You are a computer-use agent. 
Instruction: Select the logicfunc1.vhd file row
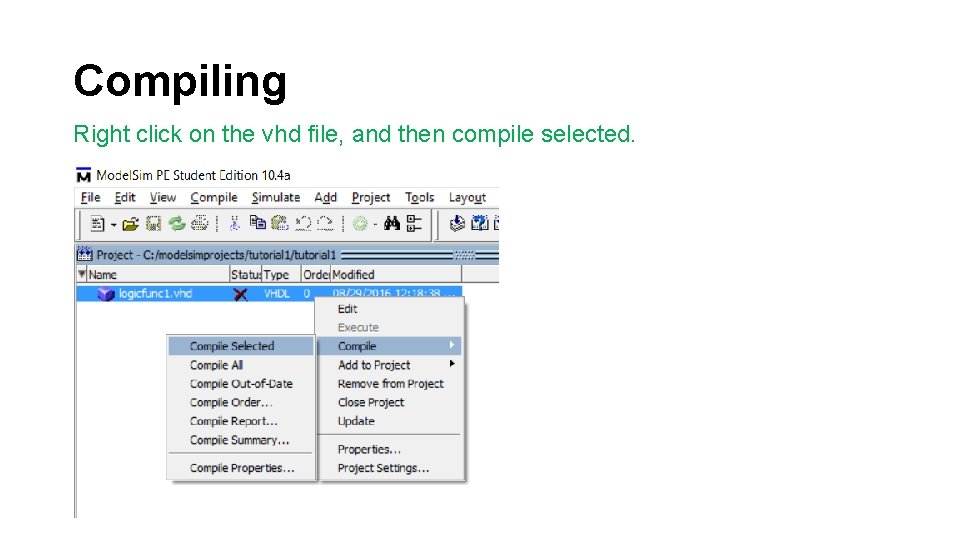269,294
